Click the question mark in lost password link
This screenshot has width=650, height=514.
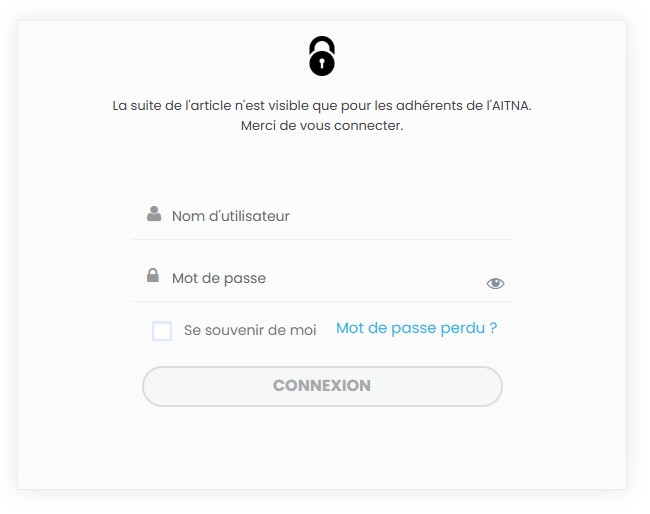click(x=493, y=327)
